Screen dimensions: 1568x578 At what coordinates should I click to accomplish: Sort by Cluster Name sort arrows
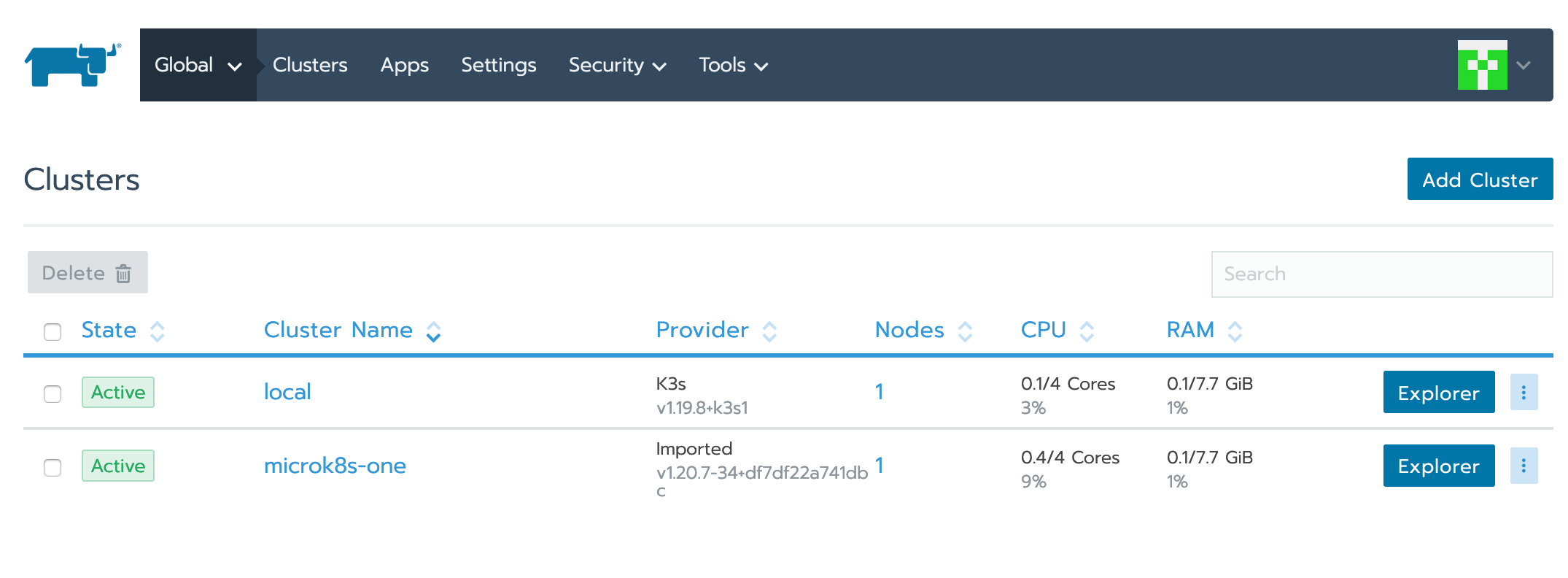click(433, 331)
